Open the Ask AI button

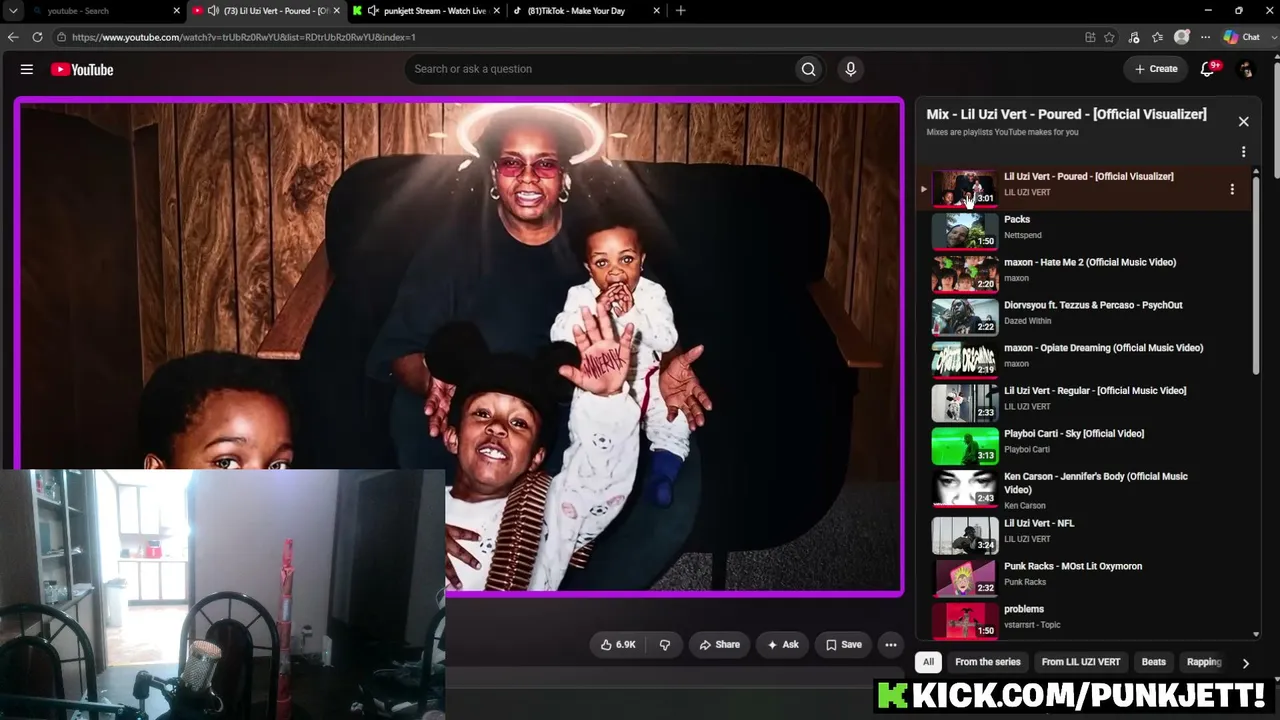782,645
